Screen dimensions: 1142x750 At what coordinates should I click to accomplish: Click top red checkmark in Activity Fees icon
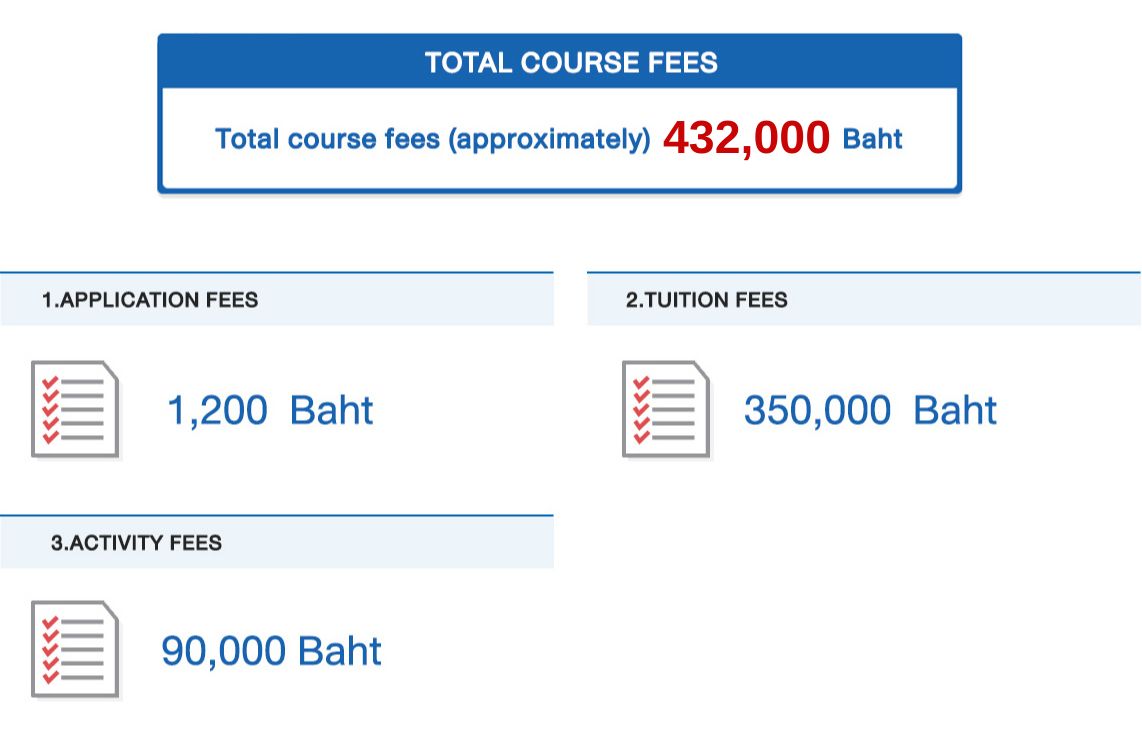[x=51, y=622]
